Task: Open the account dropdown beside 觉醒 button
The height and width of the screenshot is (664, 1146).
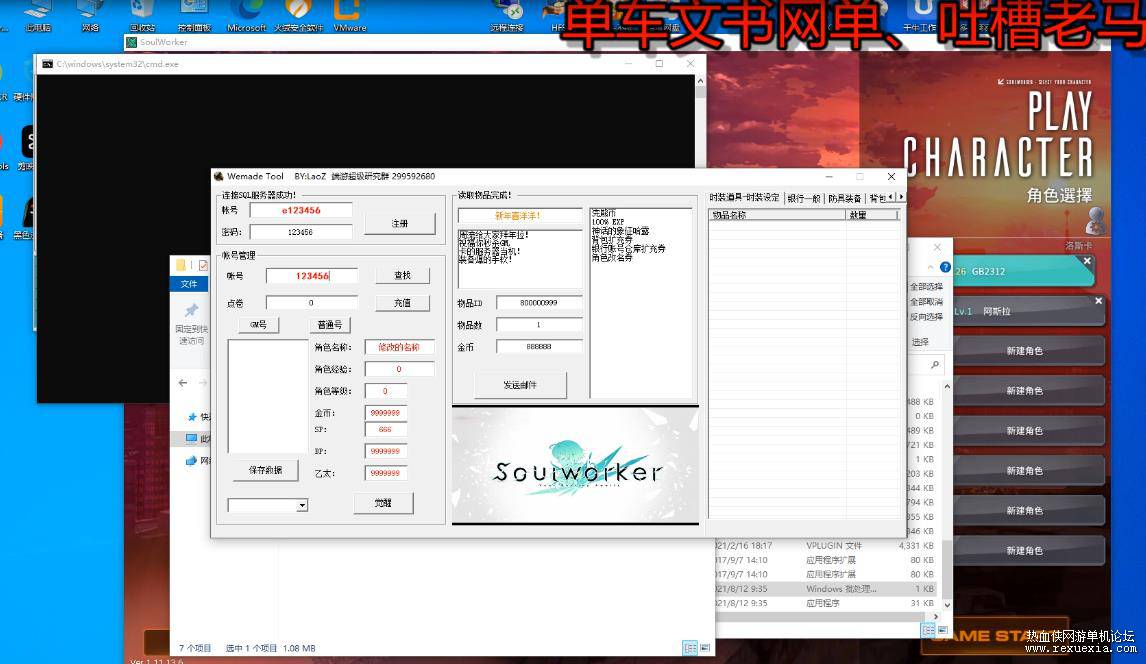Action: click(302, 505)
